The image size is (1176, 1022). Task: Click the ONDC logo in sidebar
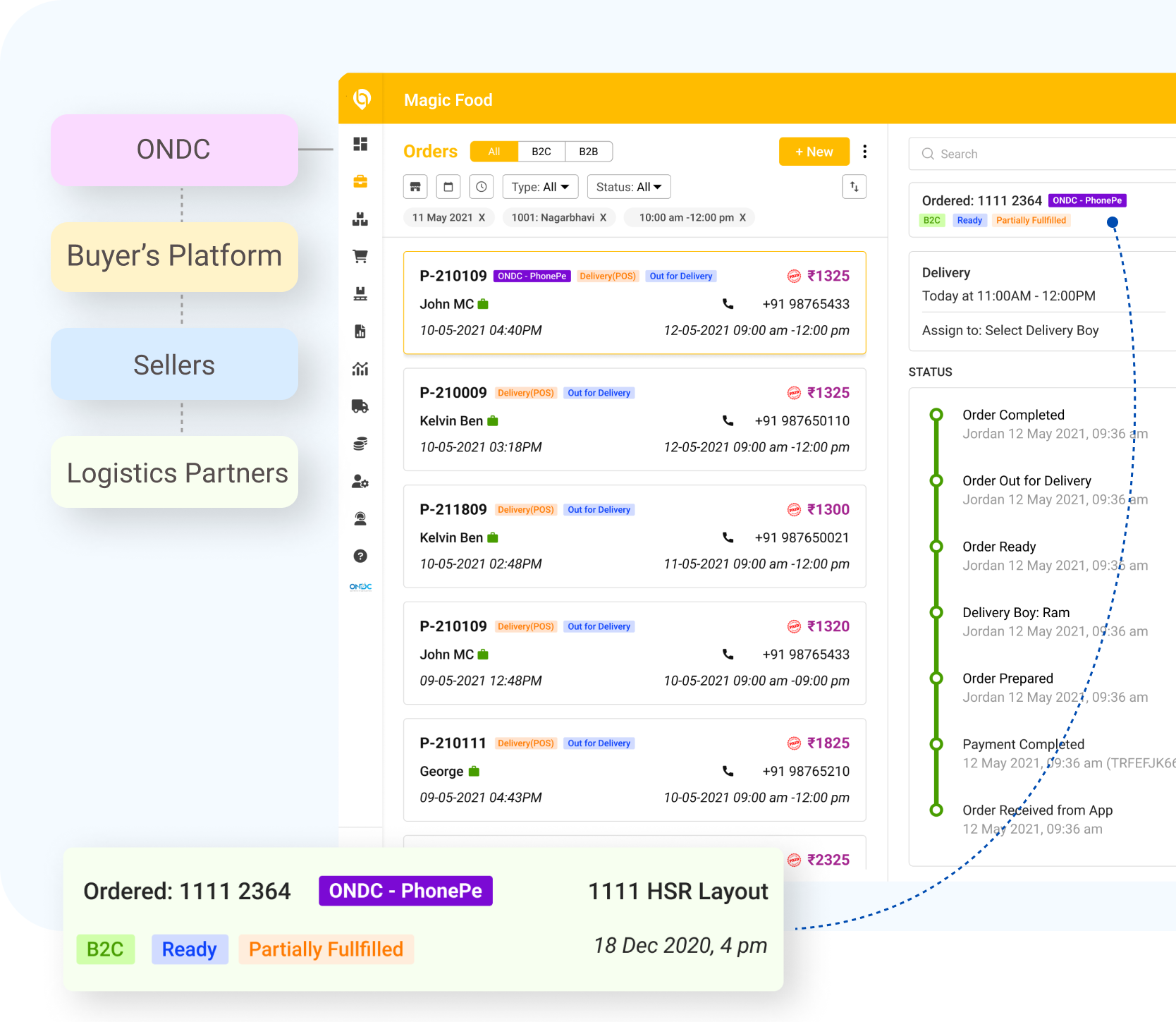point(360,587)
